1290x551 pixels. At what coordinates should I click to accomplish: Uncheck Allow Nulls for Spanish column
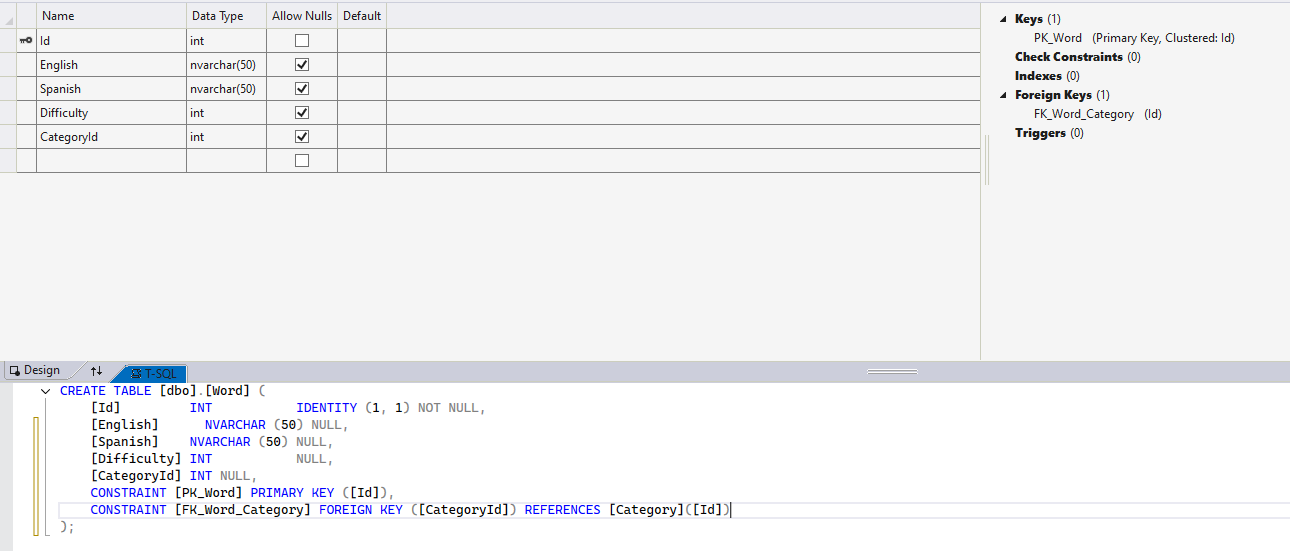[x=302, y=89]
